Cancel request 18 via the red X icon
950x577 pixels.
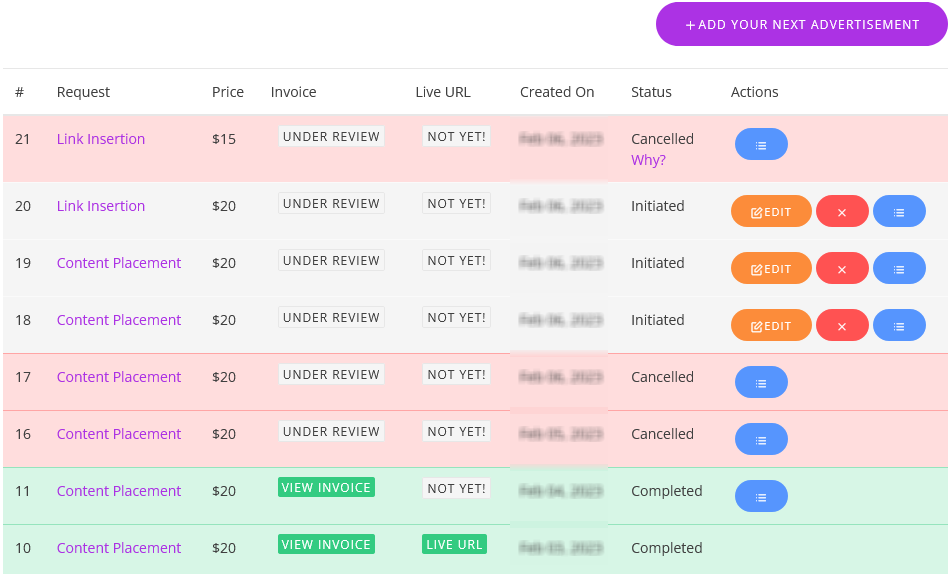(842, 325)
